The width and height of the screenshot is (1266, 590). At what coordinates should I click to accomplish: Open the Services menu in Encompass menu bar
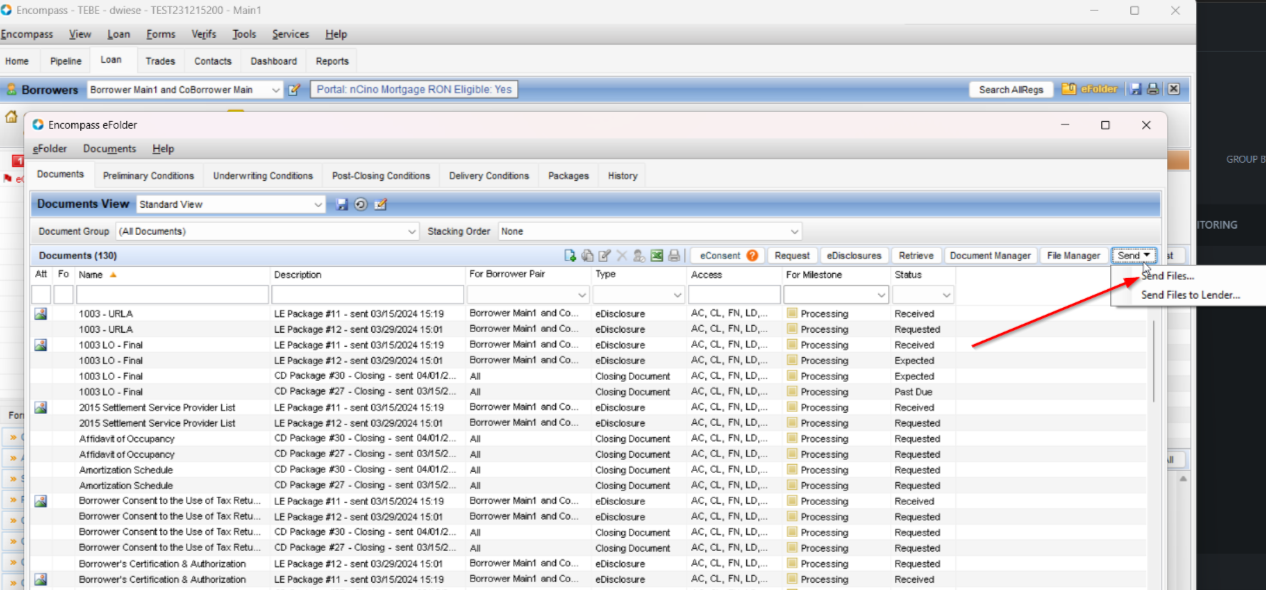[291, 34]
